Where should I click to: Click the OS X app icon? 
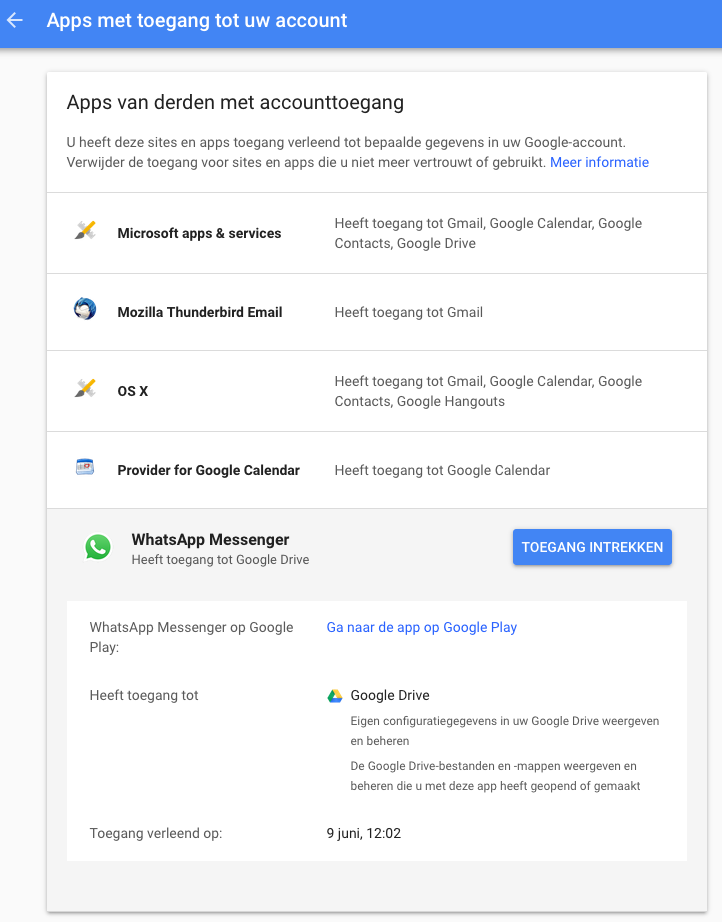tap(85, 389)
